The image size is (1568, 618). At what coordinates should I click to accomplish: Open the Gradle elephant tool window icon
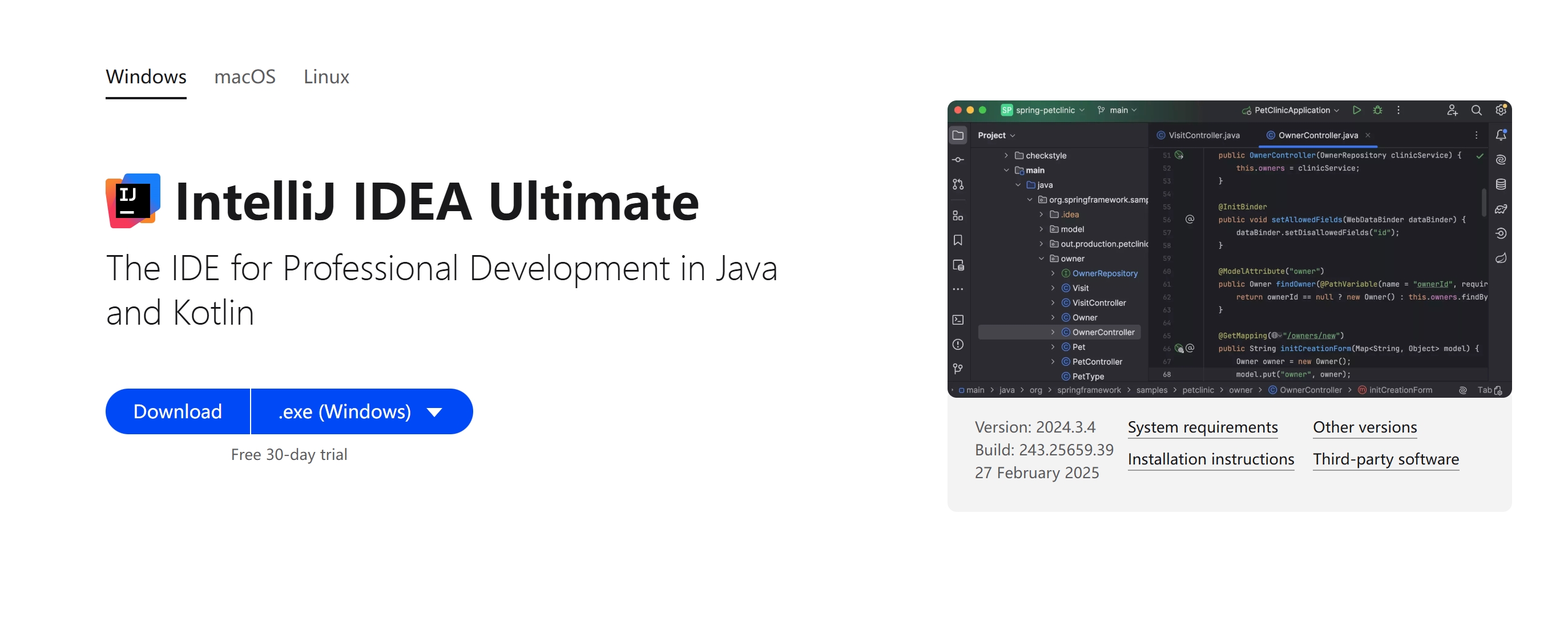1501,209
